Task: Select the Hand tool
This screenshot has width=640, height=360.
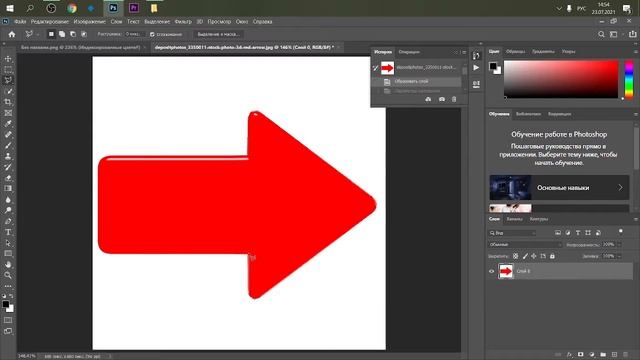Action: pyautogui.click(x=8, y=264)
